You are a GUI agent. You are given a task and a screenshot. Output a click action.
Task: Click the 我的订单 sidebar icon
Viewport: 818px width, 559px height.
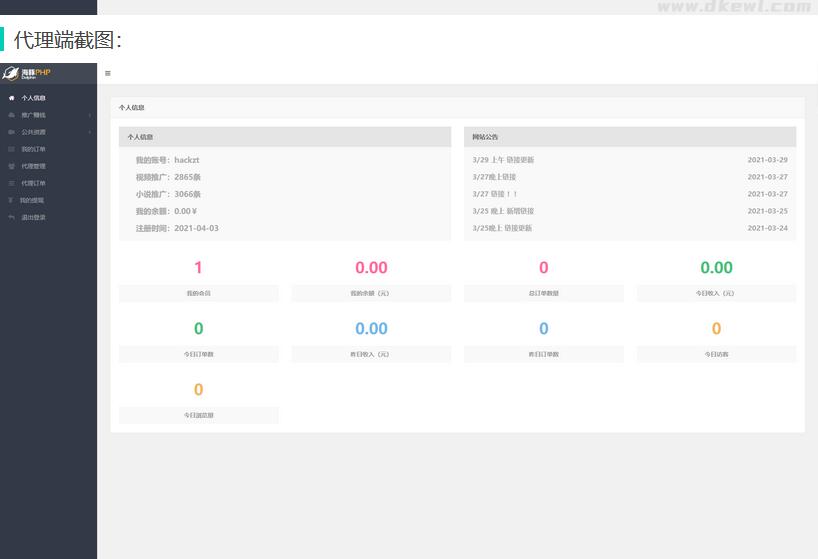click(11, 149)
